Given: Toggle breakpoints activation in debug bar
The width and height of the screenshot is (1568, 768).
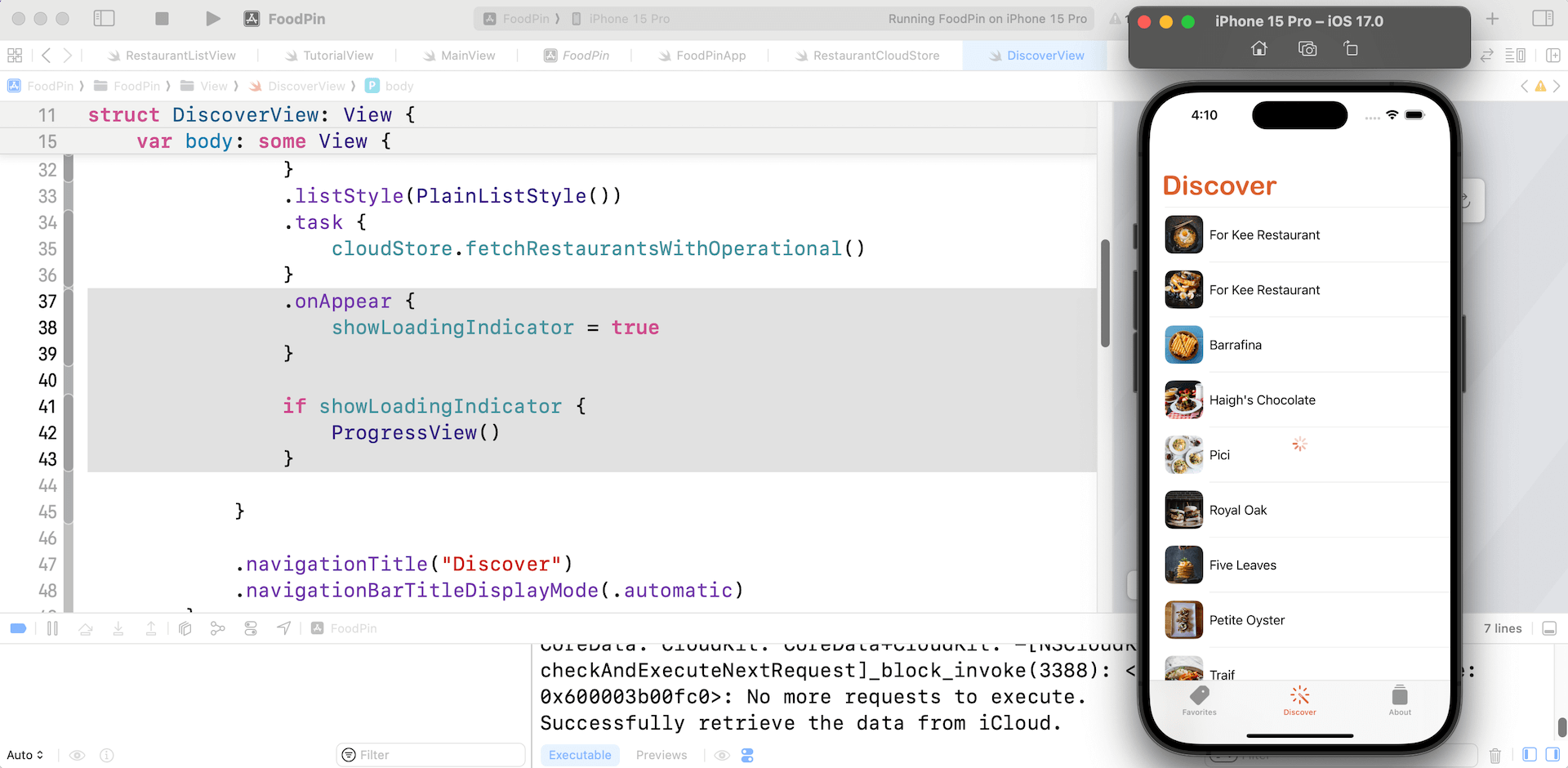Looking at the screenshot, I should [x=18, y=628].
